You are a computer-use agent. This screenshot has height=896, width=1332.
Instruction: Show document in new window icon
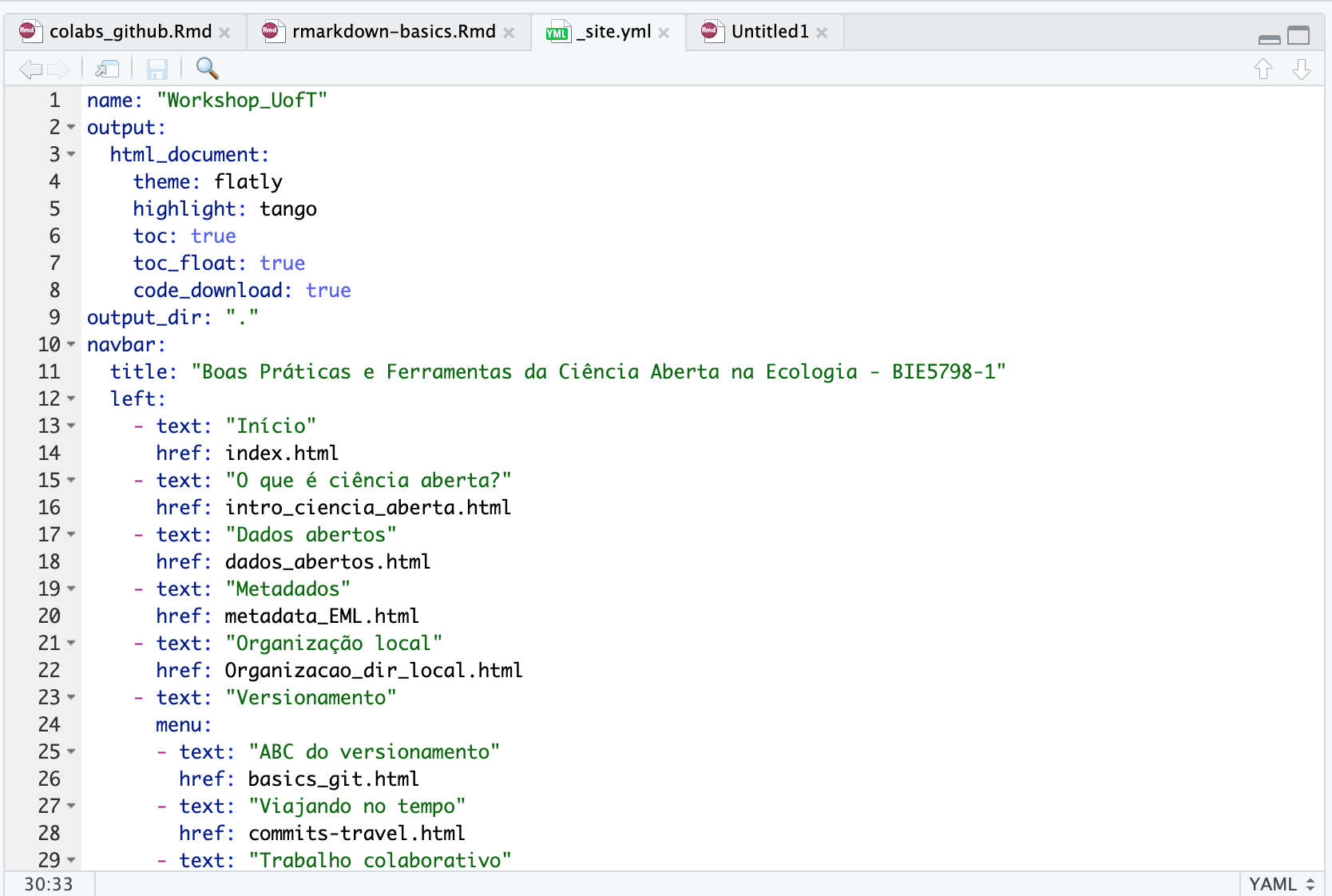click(x=107, y=69)
